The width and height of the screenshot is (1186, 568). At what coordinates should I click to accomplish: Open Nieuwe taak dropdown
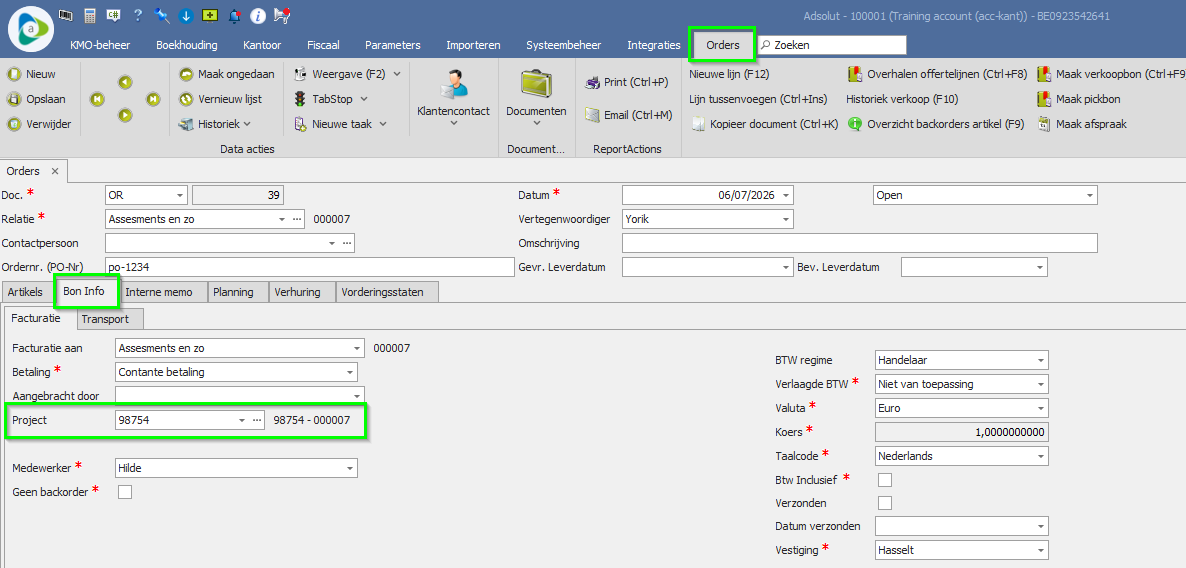340,124
